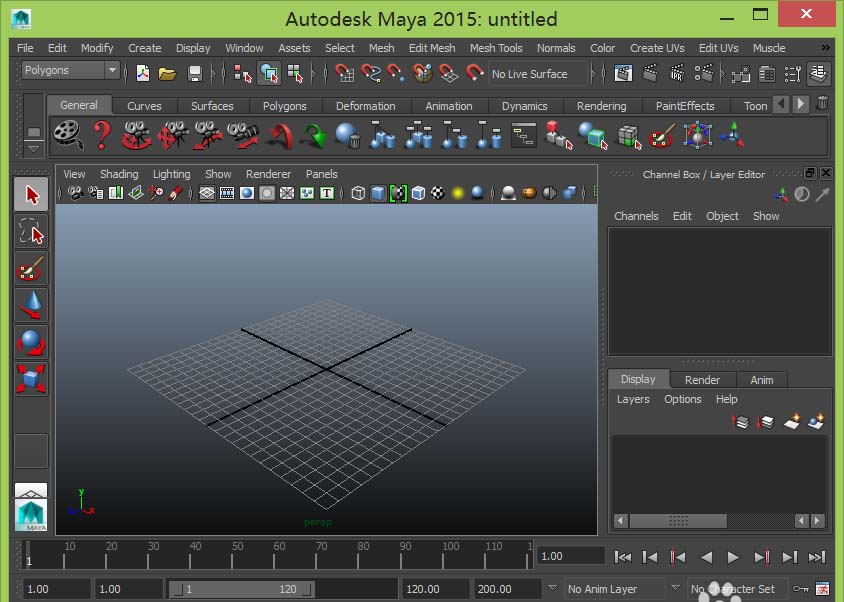The height and width of the screenshot is (602, 844).
Task: Click the current time input field
Action: [570, 556]
